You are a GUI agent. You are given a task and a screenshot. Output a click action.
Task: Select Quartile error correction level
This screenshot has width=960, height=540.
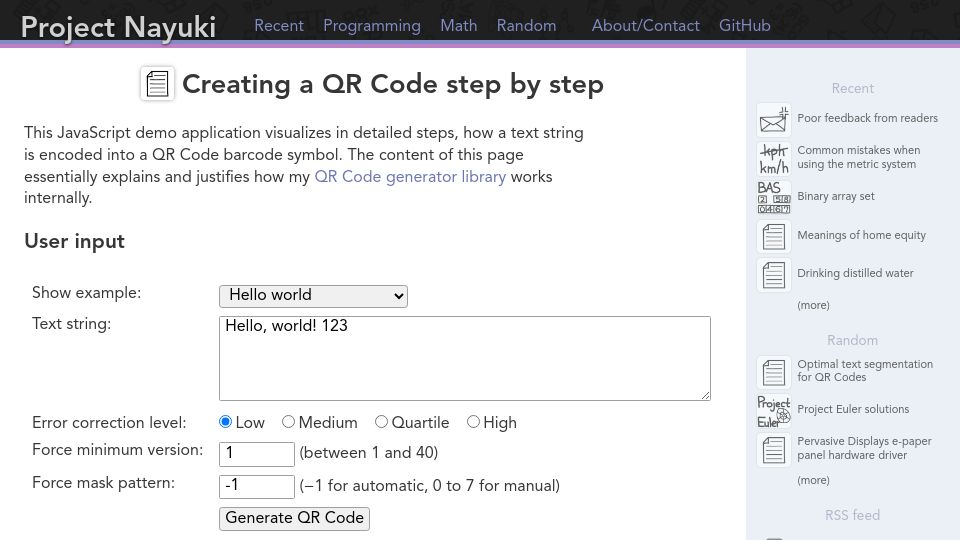click(381, 422)
